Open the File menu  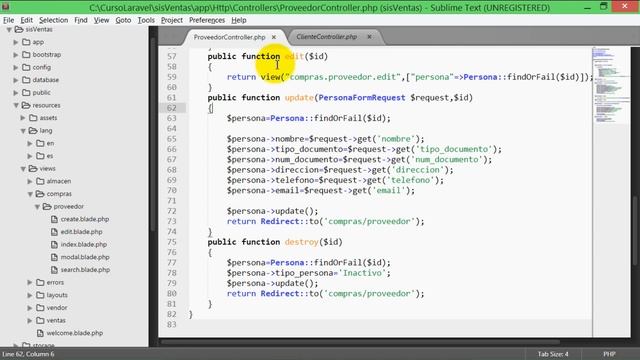(8, 20)
